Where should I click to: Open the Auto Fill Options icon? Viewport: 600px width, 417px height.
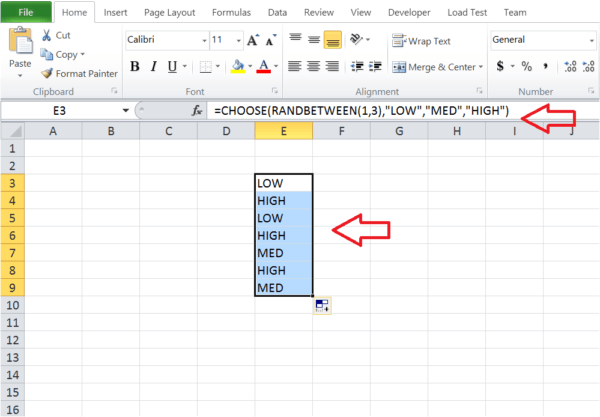tap(322, 306)
